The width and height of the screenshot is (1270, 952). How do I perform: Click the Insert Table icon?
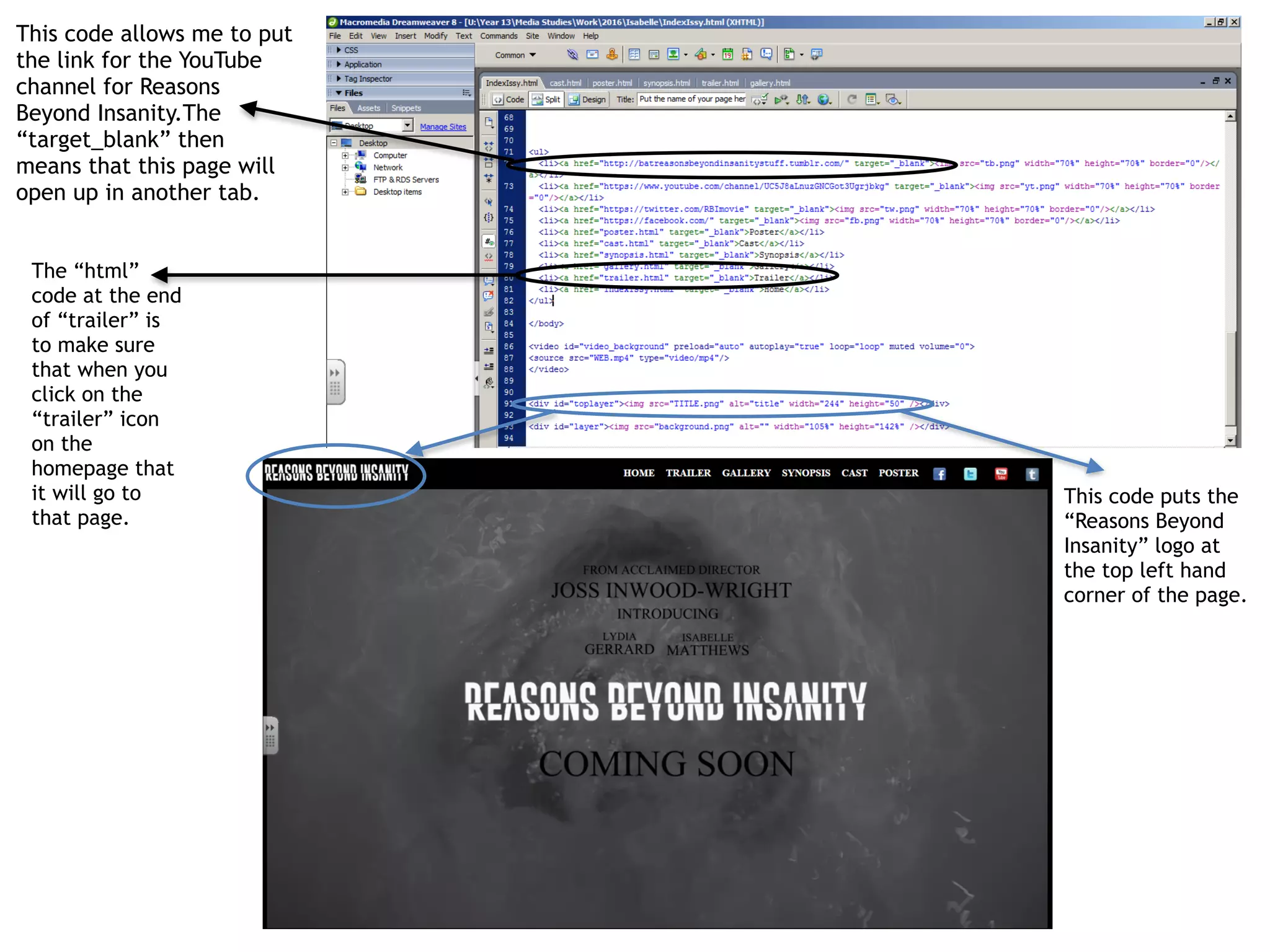coord(634,55)
